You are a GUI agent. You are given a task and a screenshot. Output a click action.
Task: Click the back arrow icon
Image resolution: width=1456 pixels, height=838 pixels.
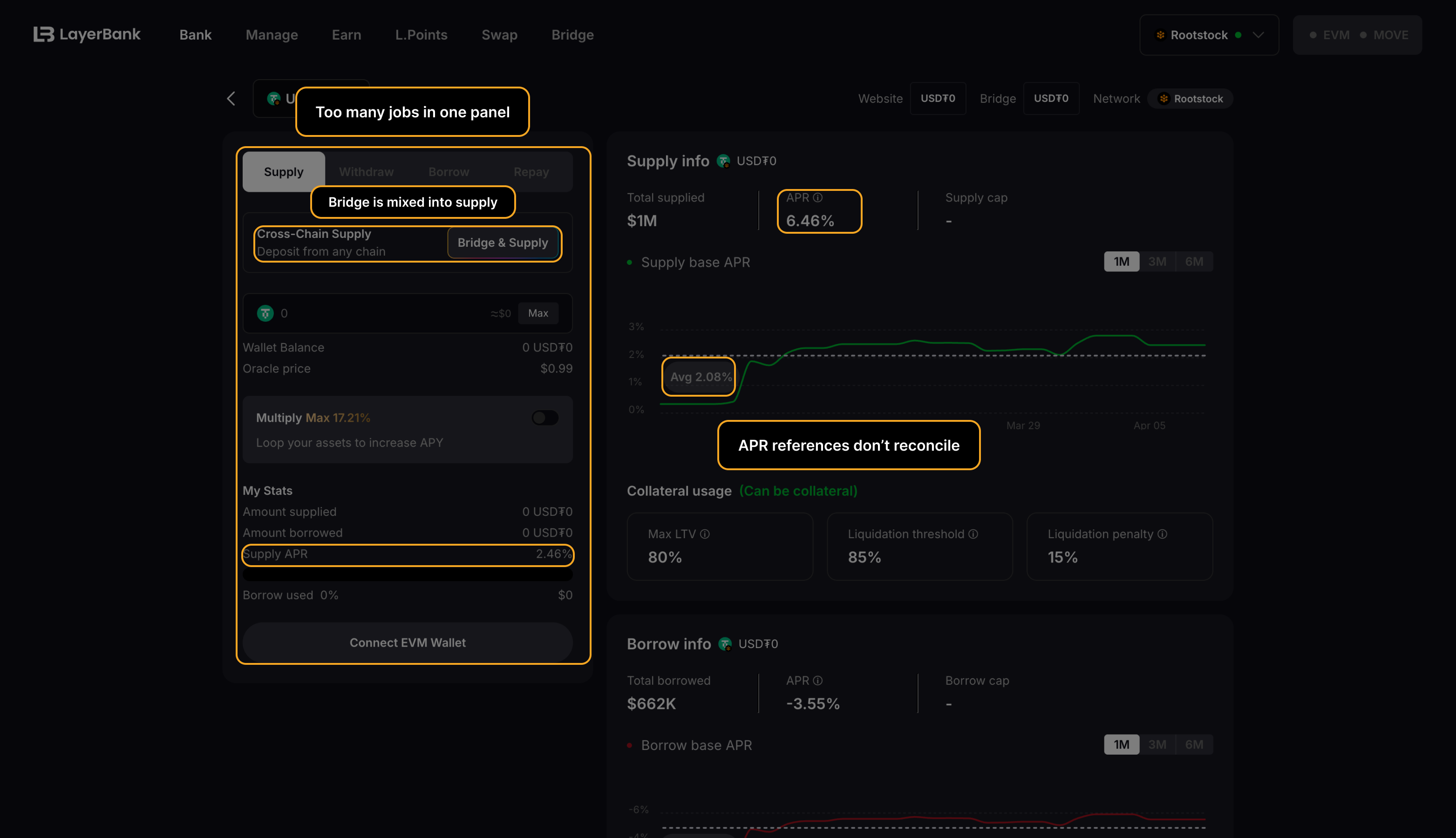(x=231, y=99)
